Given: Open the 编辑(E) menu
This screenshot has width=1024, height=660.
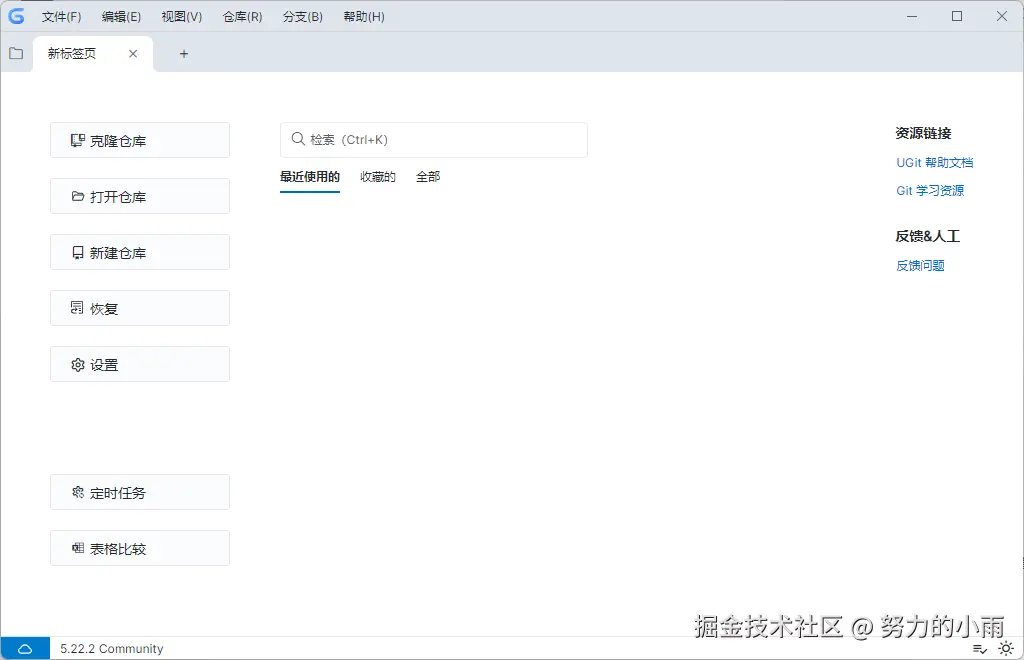Looking at the screenshot, I should (121, 17).
